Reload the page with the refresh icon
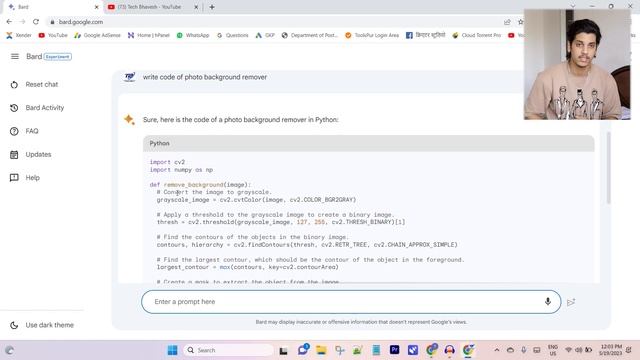 [x=36, y=22]
